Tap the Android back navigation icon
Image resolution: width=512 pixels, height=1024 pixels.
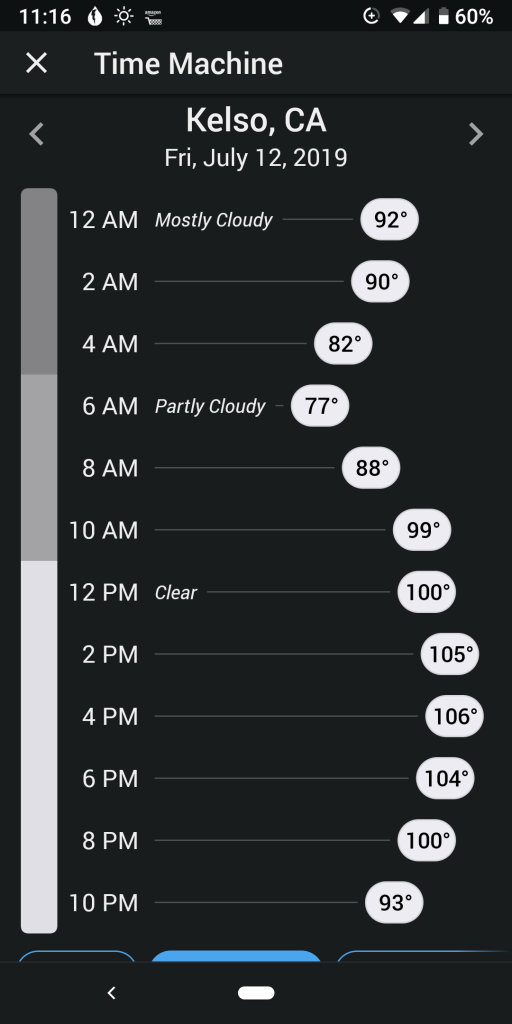click(x=112, y=993)
